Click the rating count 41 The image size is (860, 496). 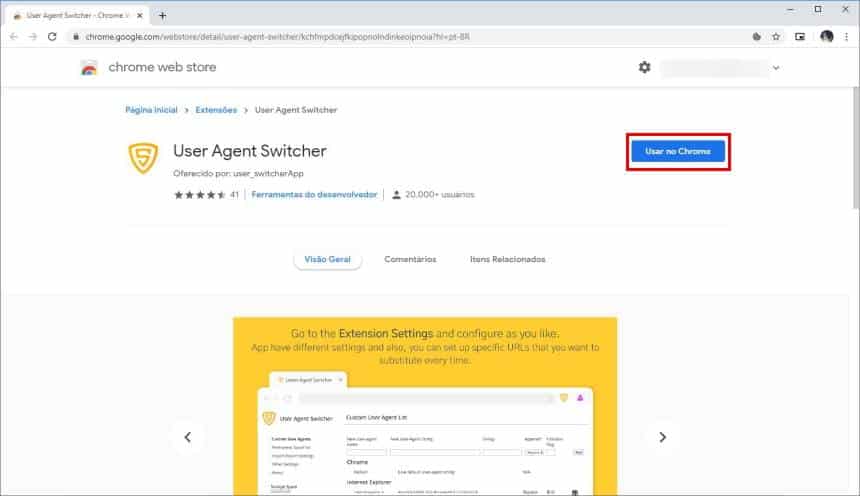(234, 194)
